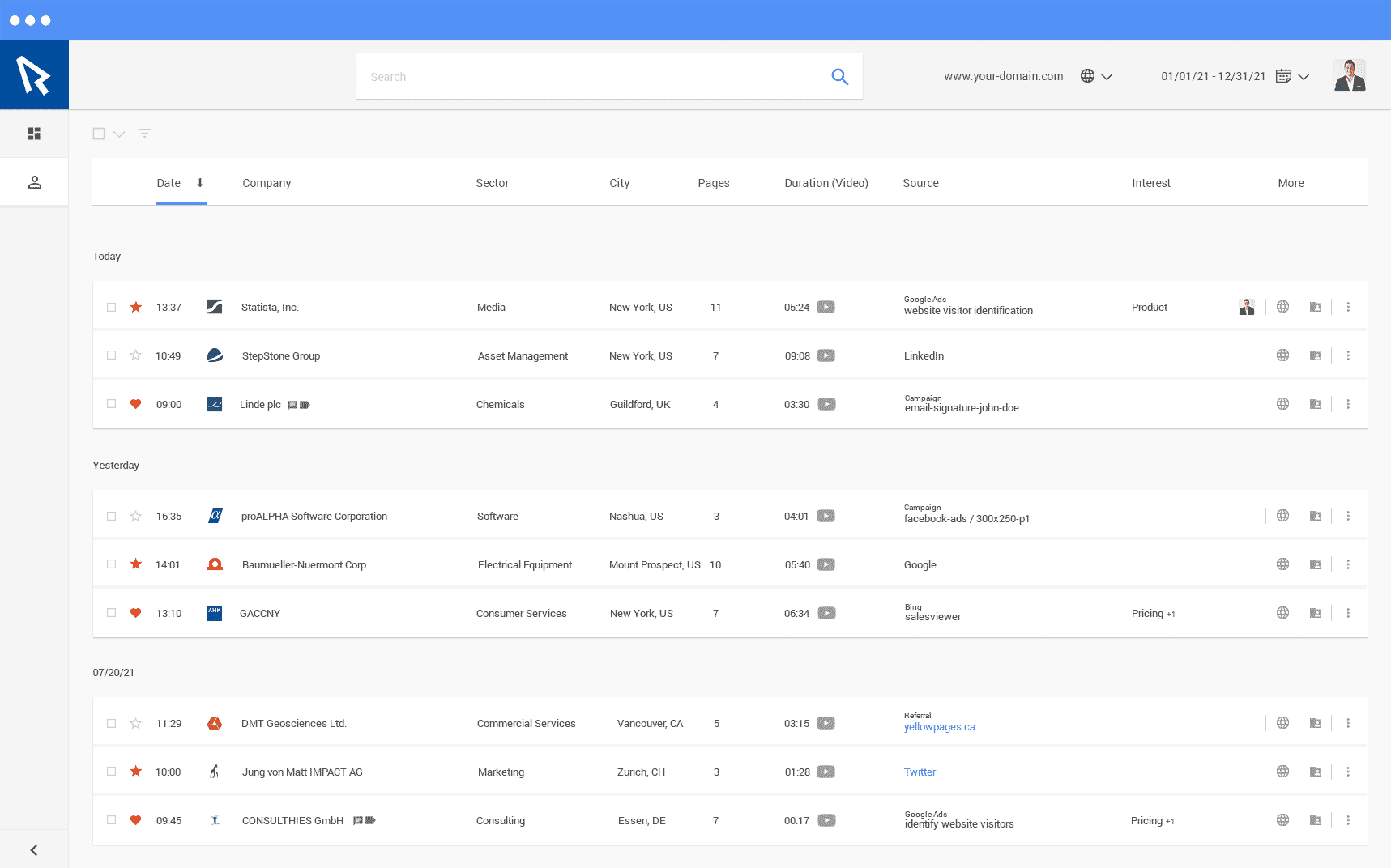Viewport: 1391px width, 868px height.
Task: Click Interest column header
Action: (1150, 183)
